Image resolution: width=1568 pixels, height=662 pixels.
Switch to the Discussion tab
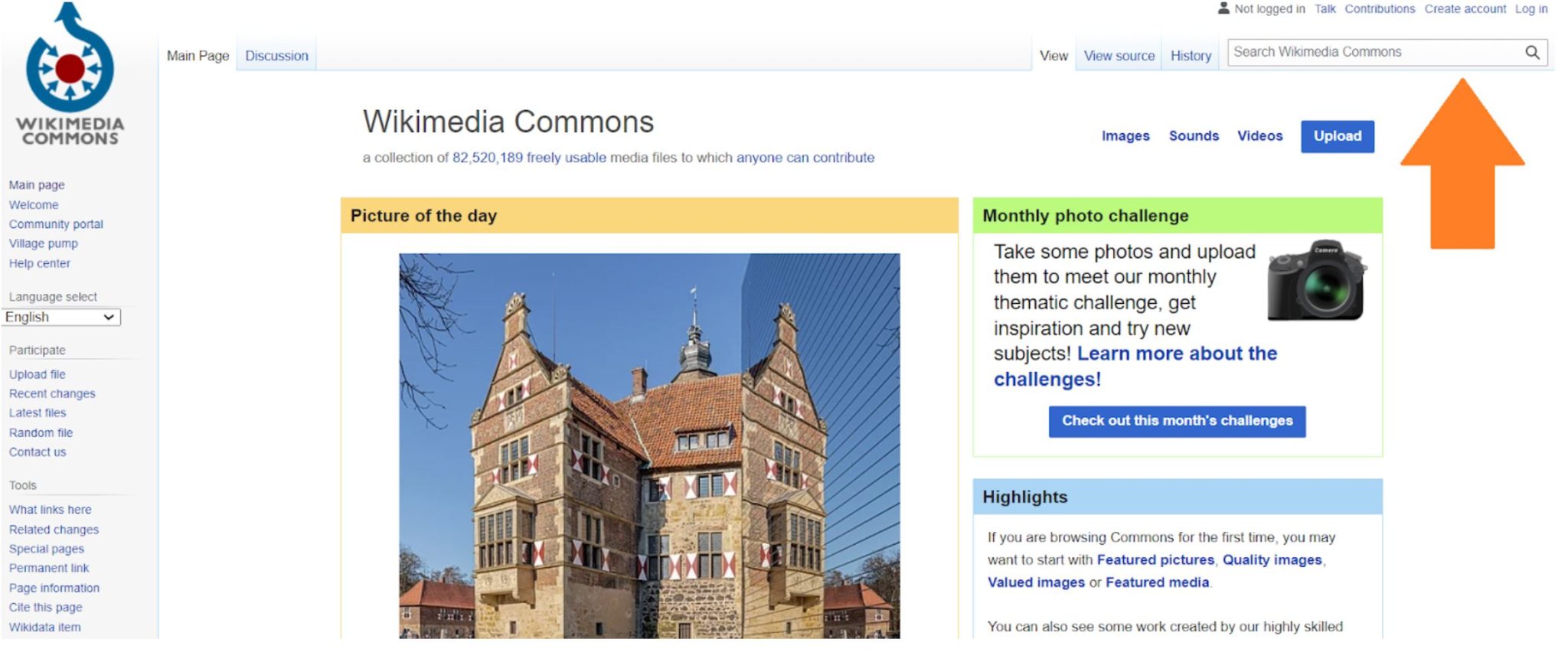pos(276,56)
